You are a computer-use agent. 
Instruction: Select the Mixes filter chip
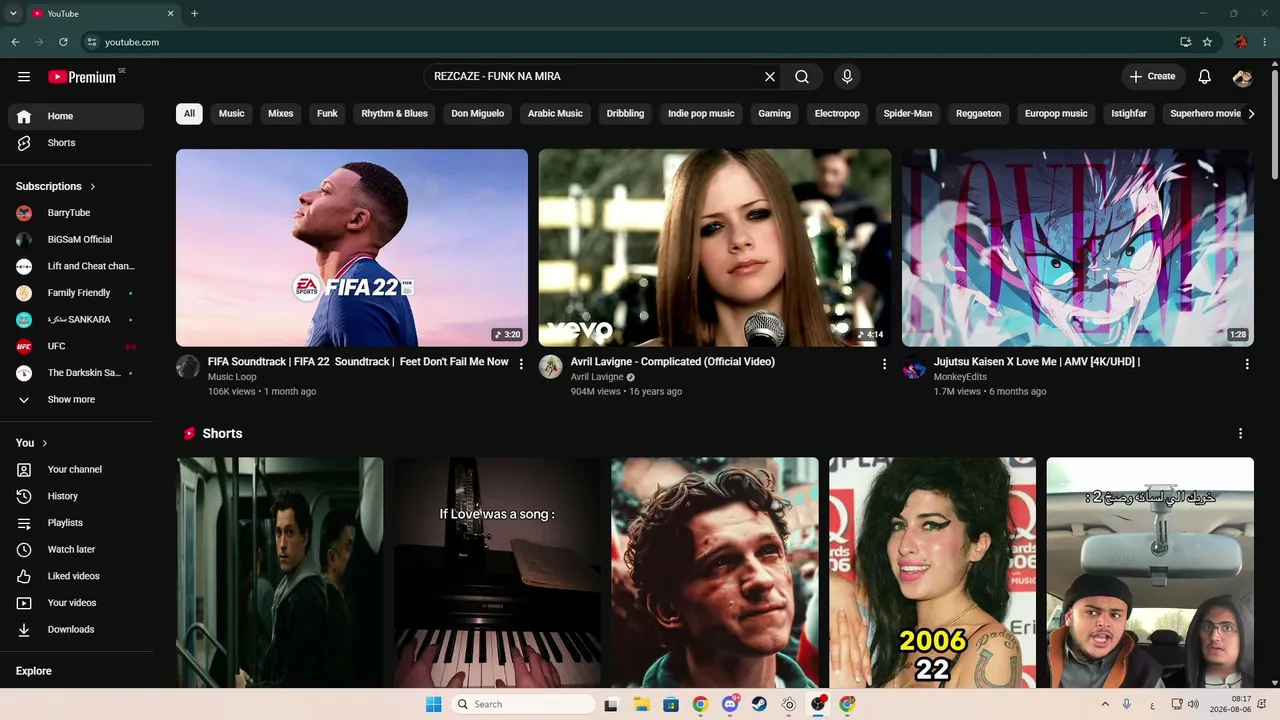point(281,114)
